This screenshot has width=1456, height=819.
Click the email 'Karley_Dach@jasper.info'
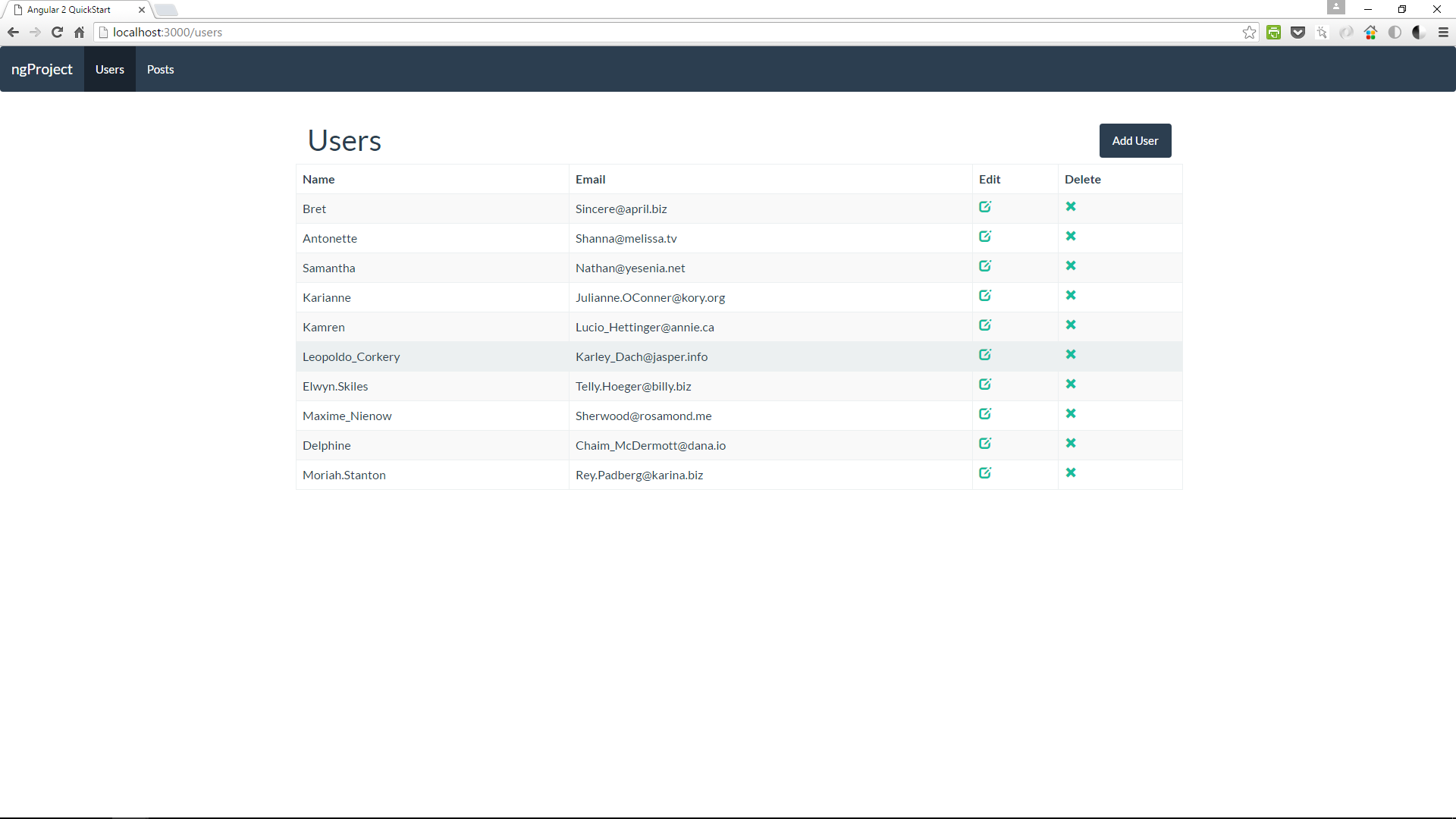641,356
